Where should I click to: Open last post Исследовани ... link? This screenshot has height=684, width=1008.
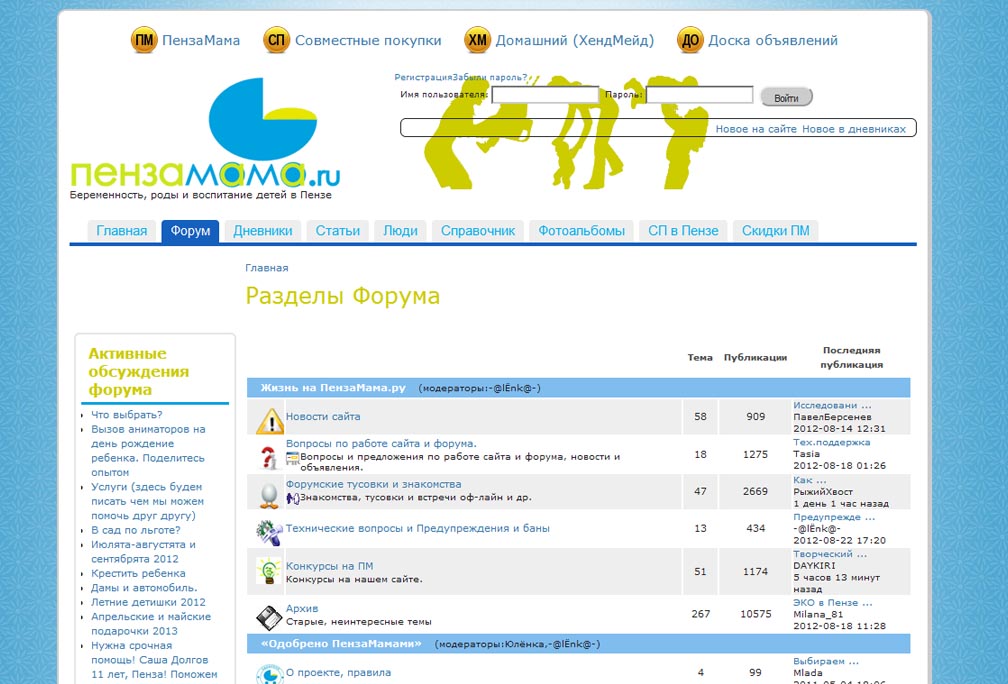point(832,405)
